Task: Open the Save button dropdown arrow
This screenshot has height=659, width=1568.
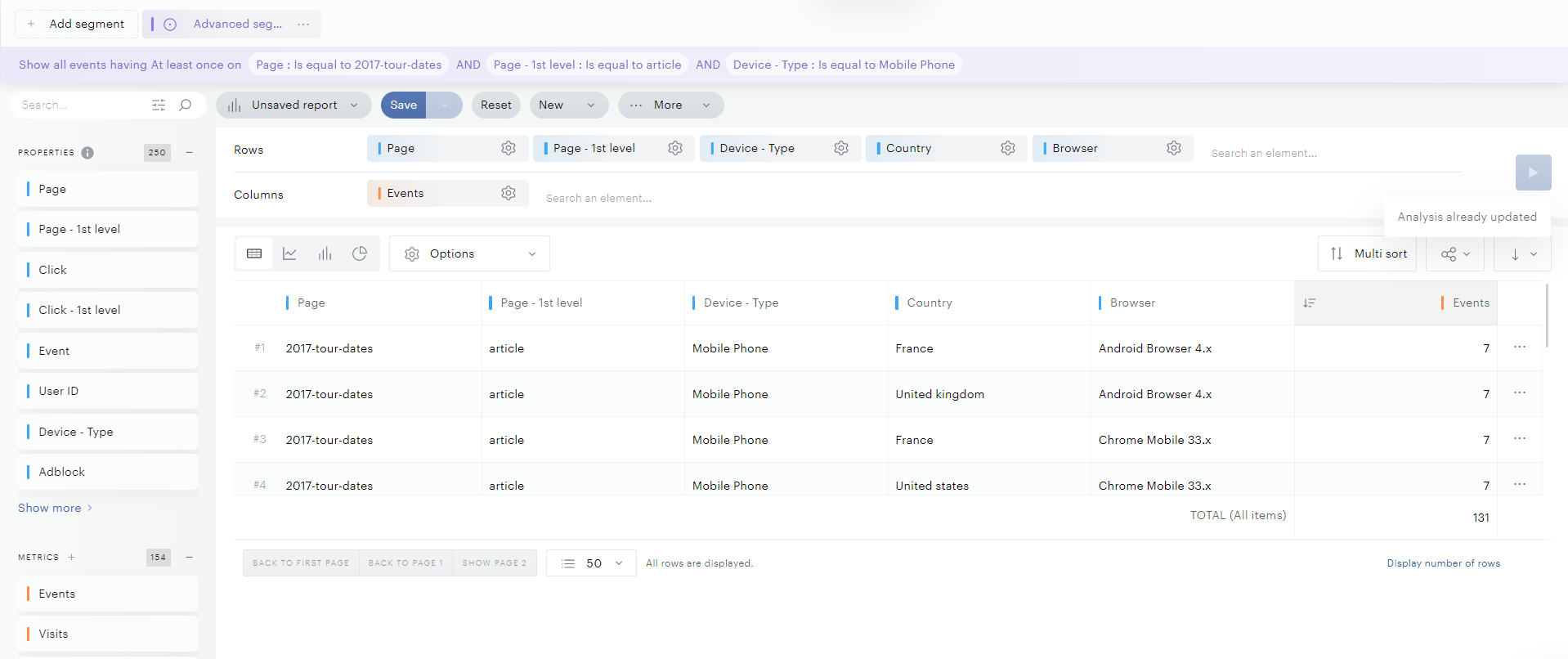Action: click(445, 105)
